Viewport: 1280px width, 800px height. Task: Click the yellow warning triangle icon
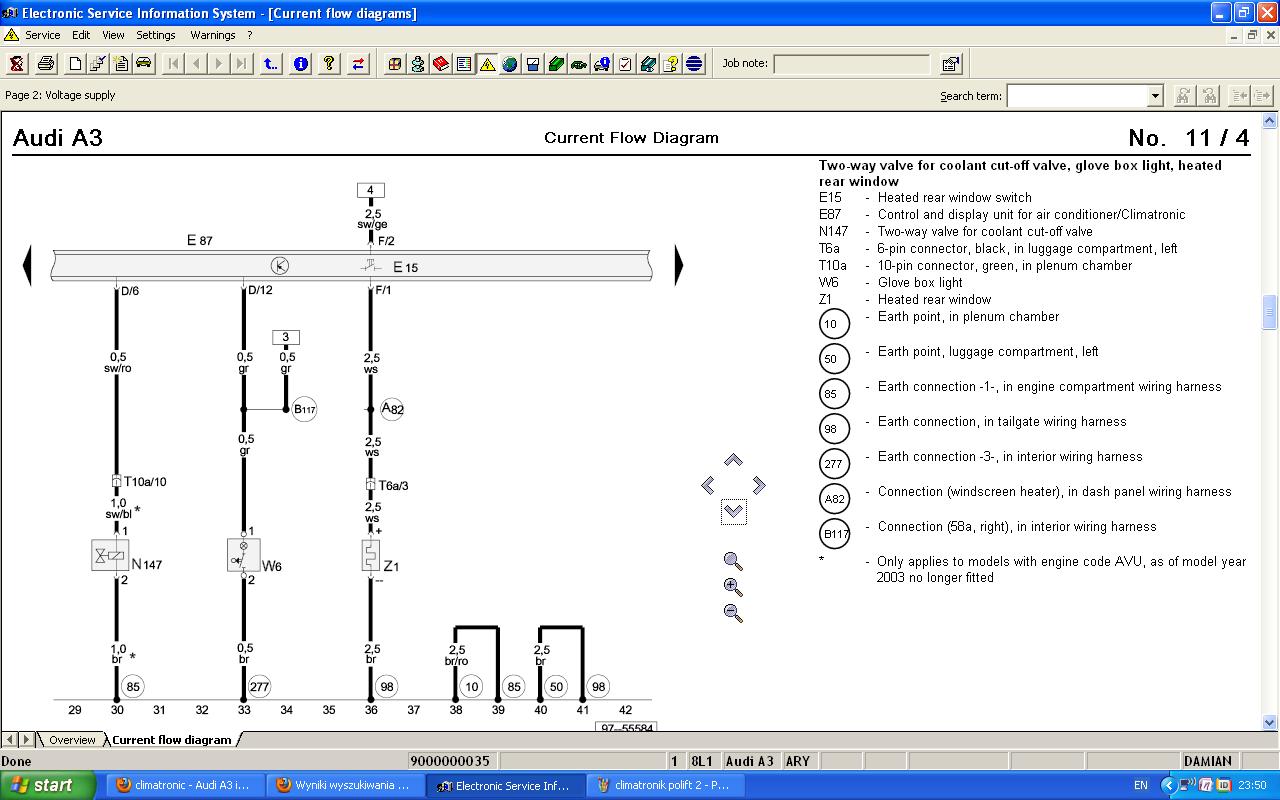(x=487, y=64)
